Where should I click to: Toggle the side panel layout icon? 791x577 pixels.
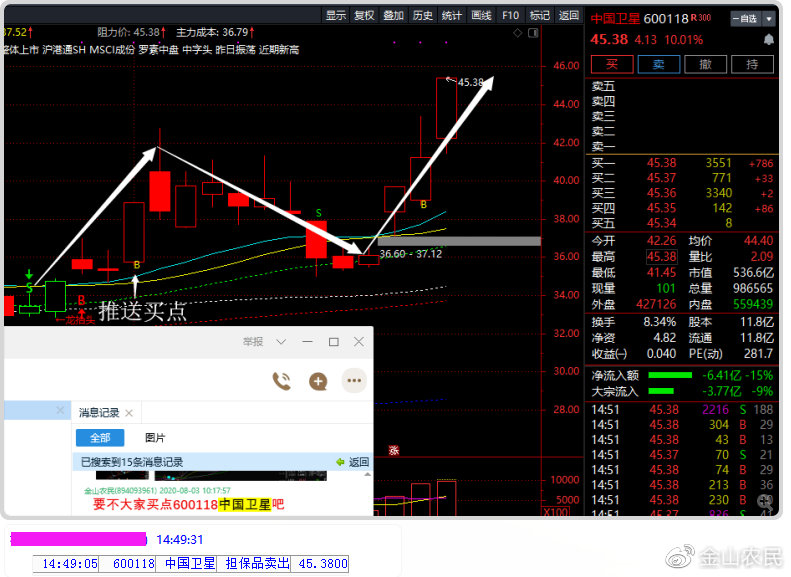533,33
